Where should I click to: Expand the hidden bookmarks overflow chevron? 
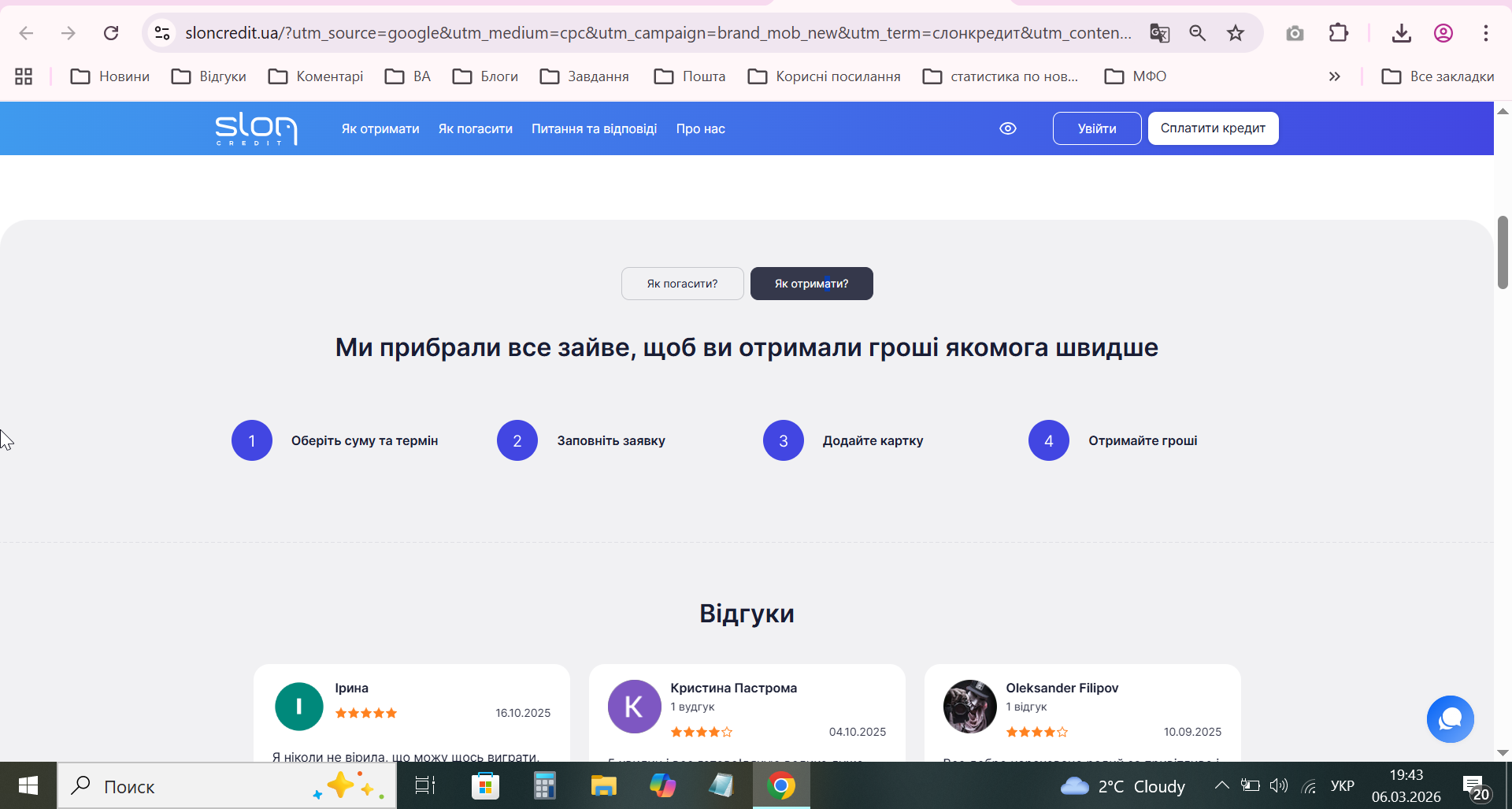click(1334, 76)
